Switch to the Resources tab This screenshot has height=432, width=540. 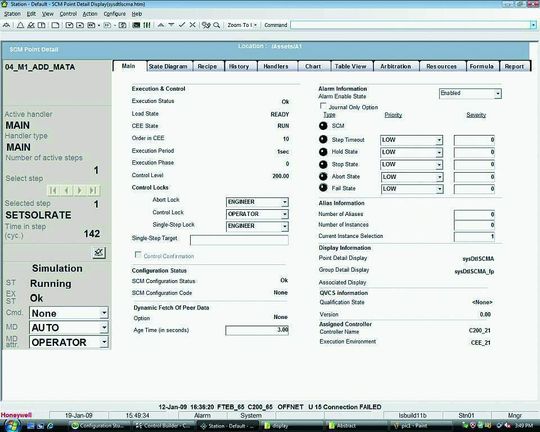tap(442, 66)
